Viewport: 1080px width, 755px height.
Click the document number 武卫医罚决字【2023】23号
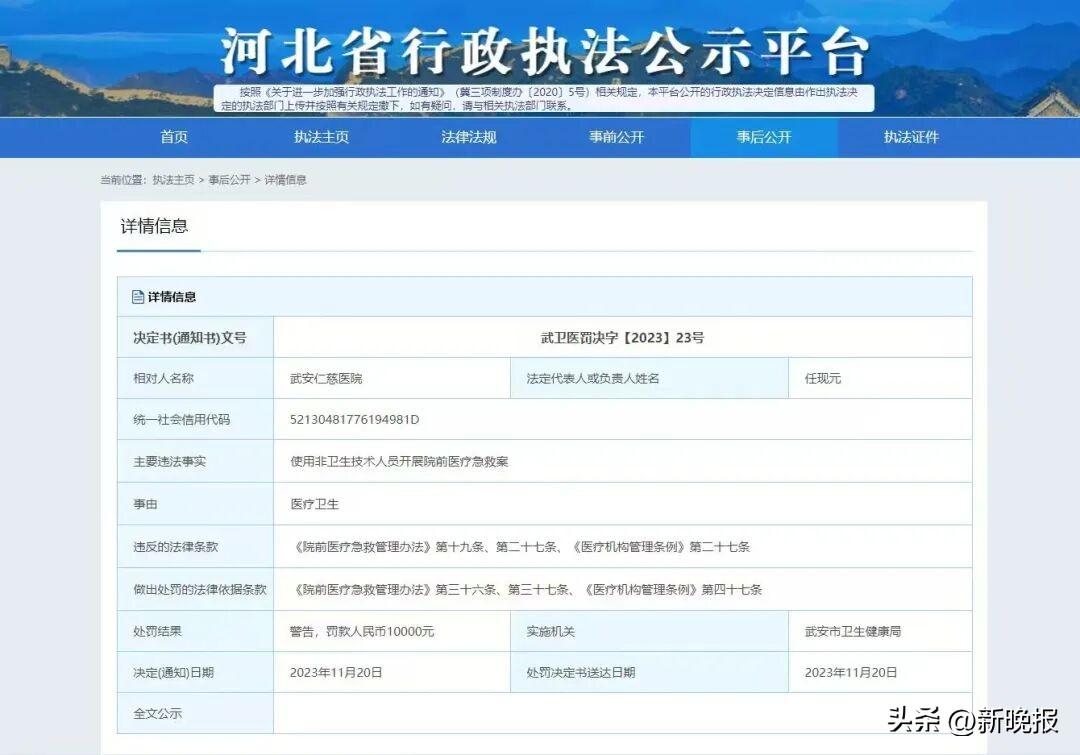coord(622,338)
